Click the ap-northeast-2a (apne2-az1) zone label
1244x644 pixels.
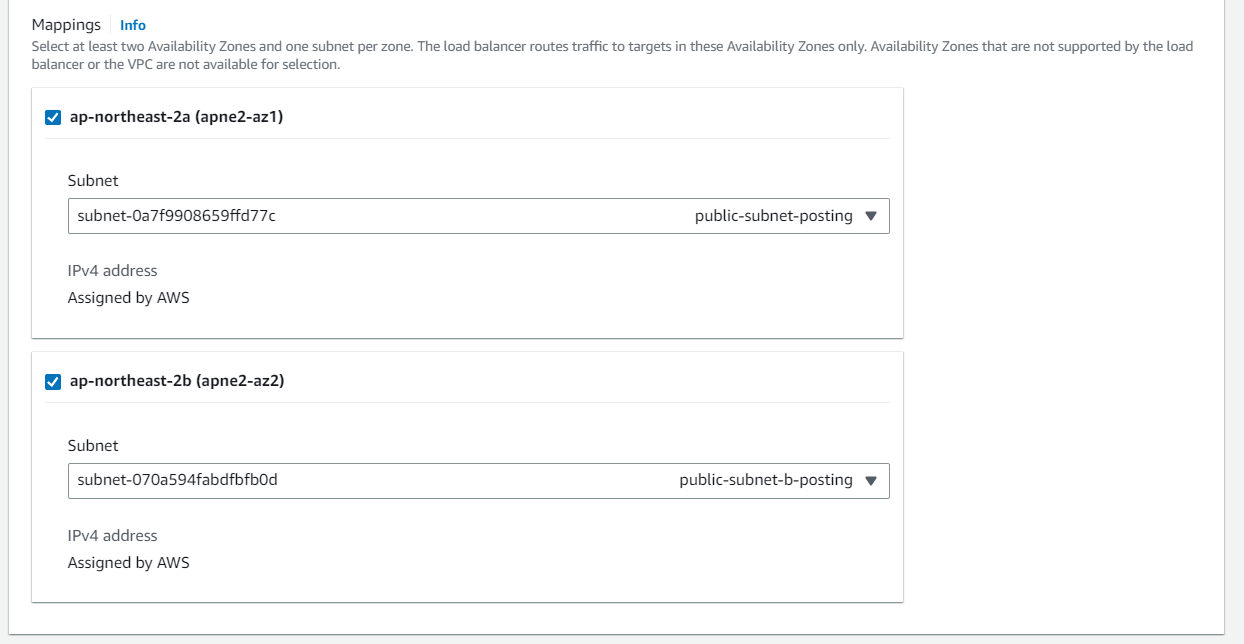pos(176,117)
